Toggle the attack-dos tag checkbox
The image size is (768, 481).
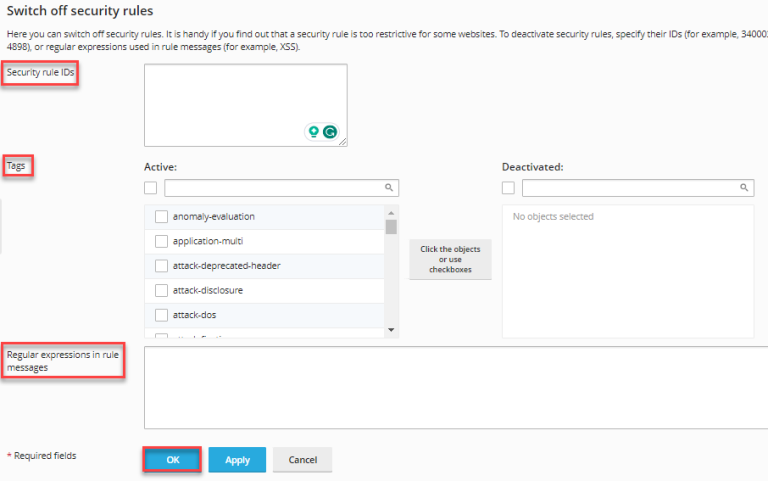[x=161, y=315]
